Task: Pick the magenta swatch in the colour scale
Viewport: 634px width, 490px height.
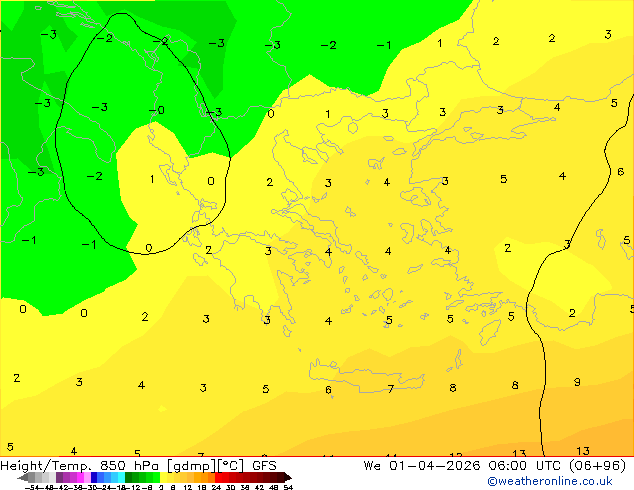Action: (80, 477)
